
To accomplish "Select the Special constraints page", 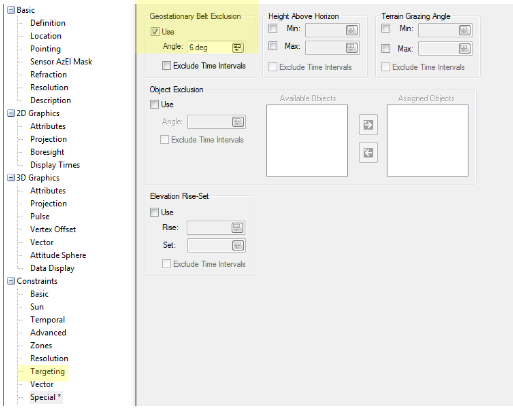I will [43, 397].
